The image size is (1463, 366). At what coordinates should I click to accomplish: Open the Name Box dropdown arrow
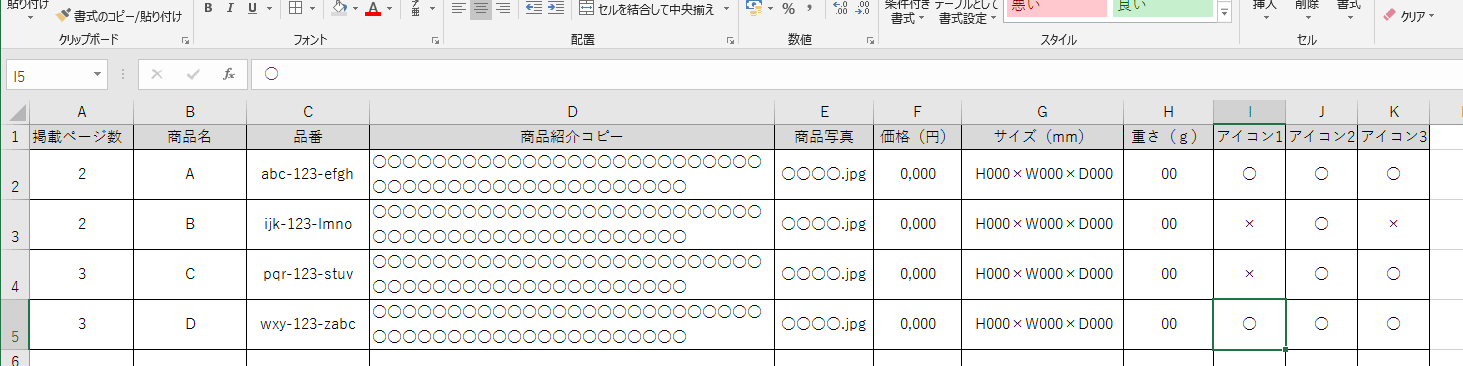(x=98, y=74)
